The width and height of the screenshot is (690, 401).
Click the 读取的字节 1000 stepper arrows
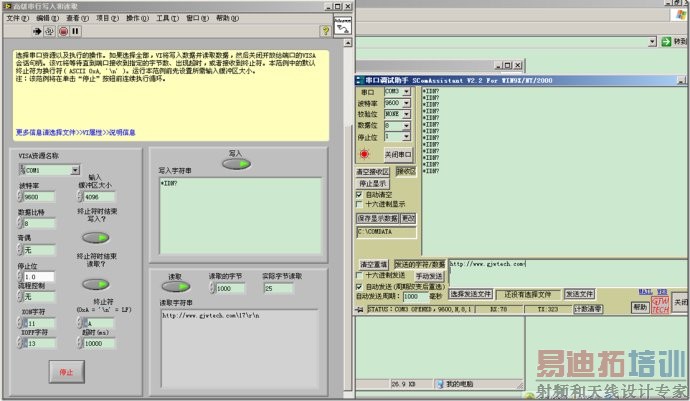click(x=212, y=288)
